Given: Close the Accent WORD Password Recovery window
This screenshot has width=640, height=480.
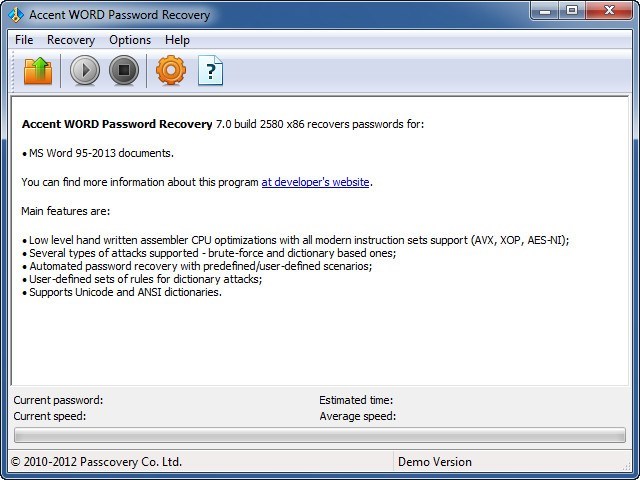Looking at the screenshot, I should pos(609,11).
